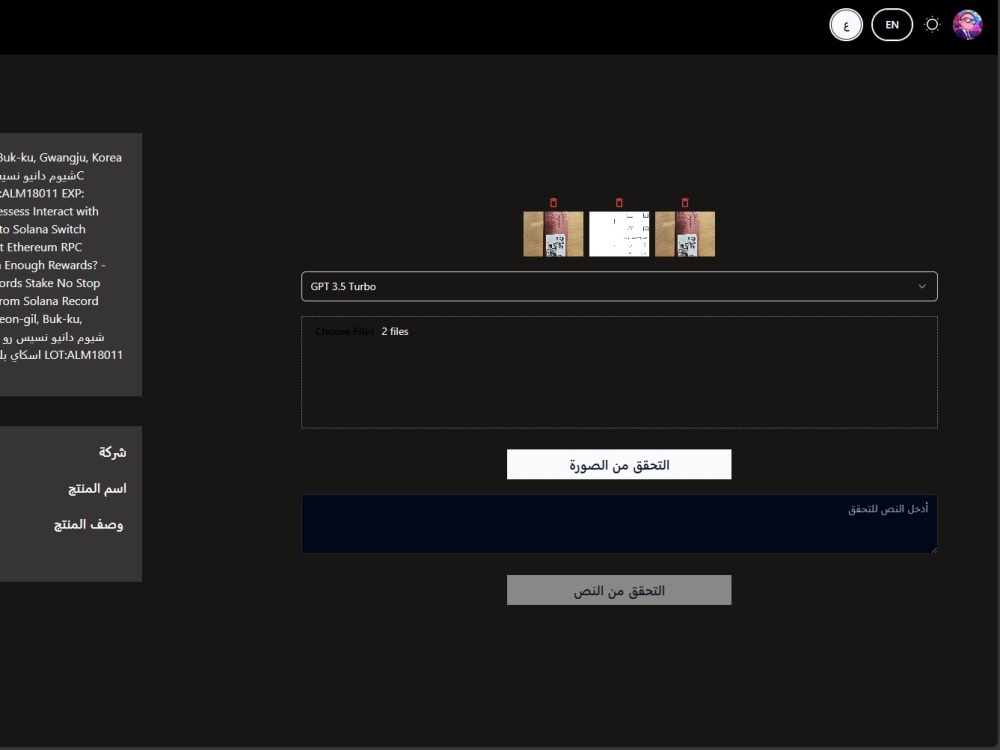This screenshot has width=1000, height=750.
Task: Open the GPT 3.5 Turbo model dropdown
Action: point(618,286)
